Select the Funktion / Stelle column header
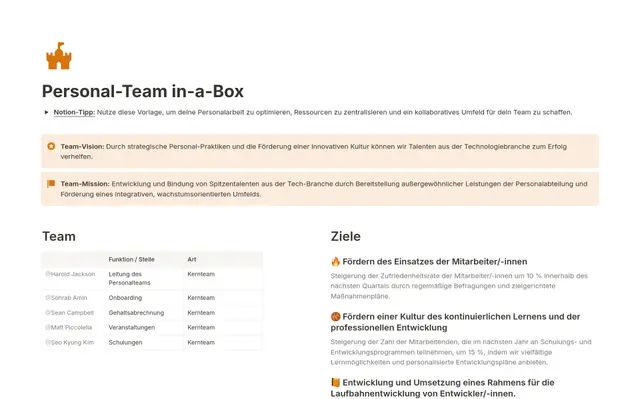The height and width of the screenshot is (399, 640). [x=131, y=259]
